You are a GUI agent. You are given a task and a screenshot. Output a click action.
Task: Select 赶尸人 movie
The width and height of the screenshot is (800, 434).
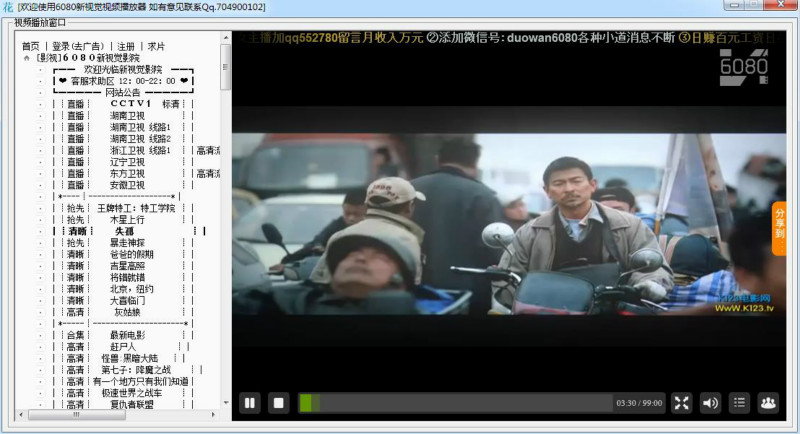(123, 347)
